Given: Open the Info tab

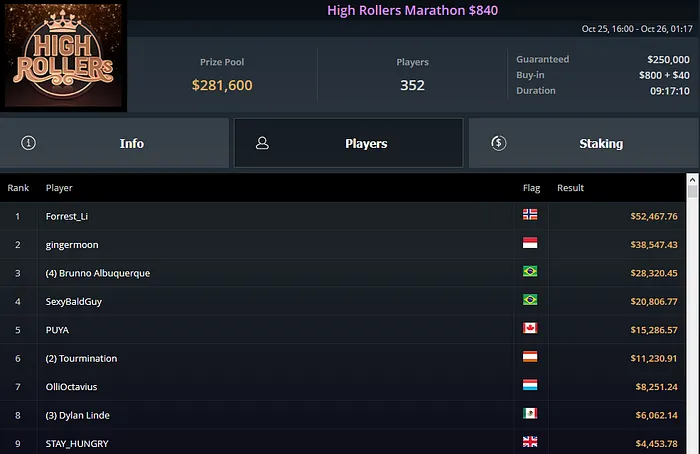Looking at the screenshot, I should pos(114,143).
